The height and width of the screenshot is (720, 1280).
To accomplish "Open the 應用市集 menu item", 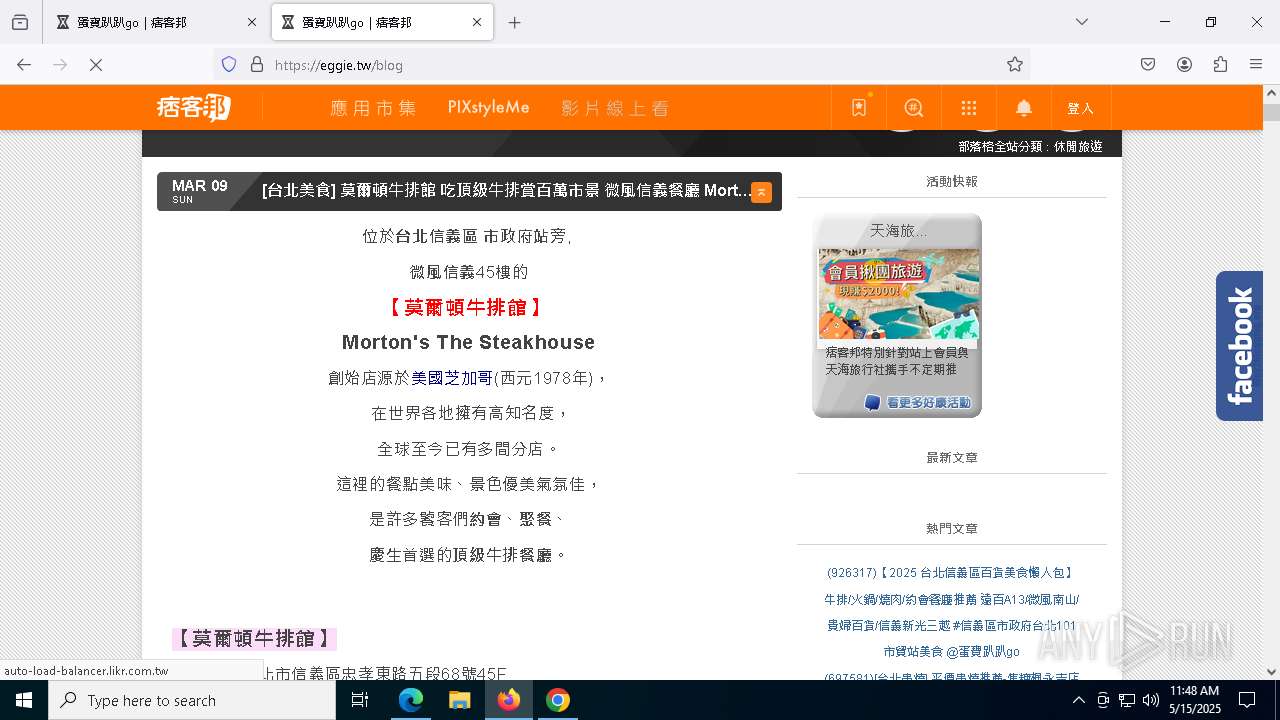I will pyautogui.click(x=373, y=108).
